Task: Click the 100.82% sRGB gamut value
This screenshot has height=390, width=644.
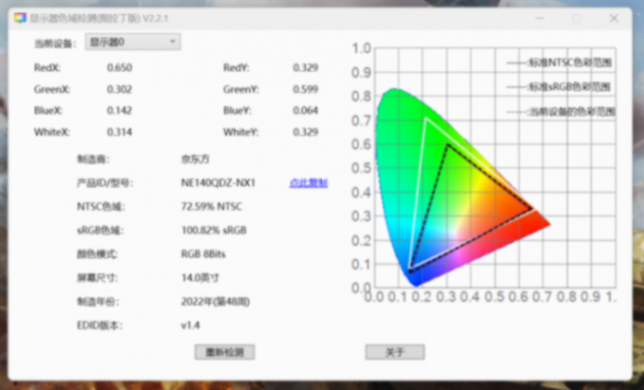Action: [x=214, y=230]
